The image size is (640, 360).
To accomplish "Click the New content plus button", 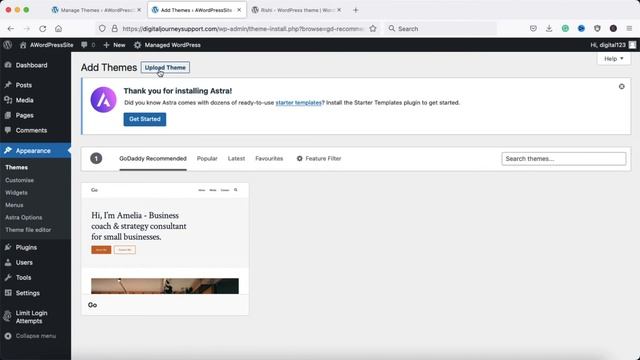I will click(x=114, y=45).
